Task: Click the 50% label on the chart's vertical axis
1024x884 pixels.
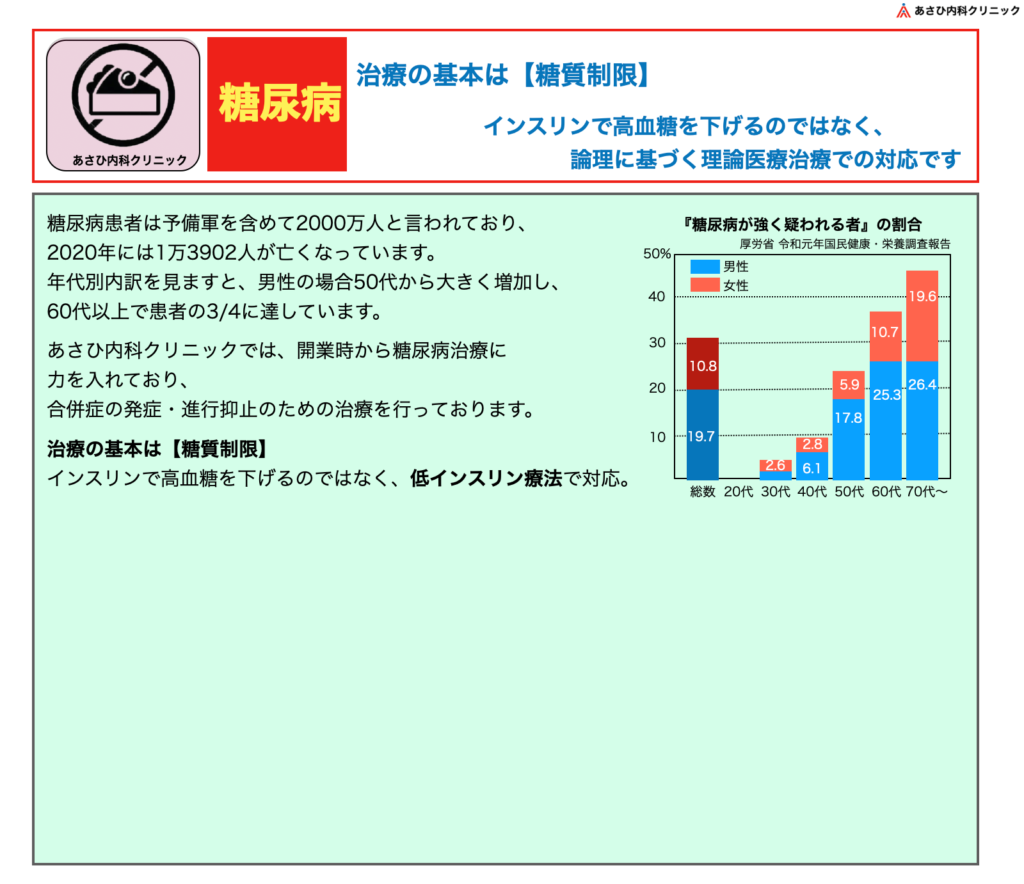Action: tap(656, 254)
